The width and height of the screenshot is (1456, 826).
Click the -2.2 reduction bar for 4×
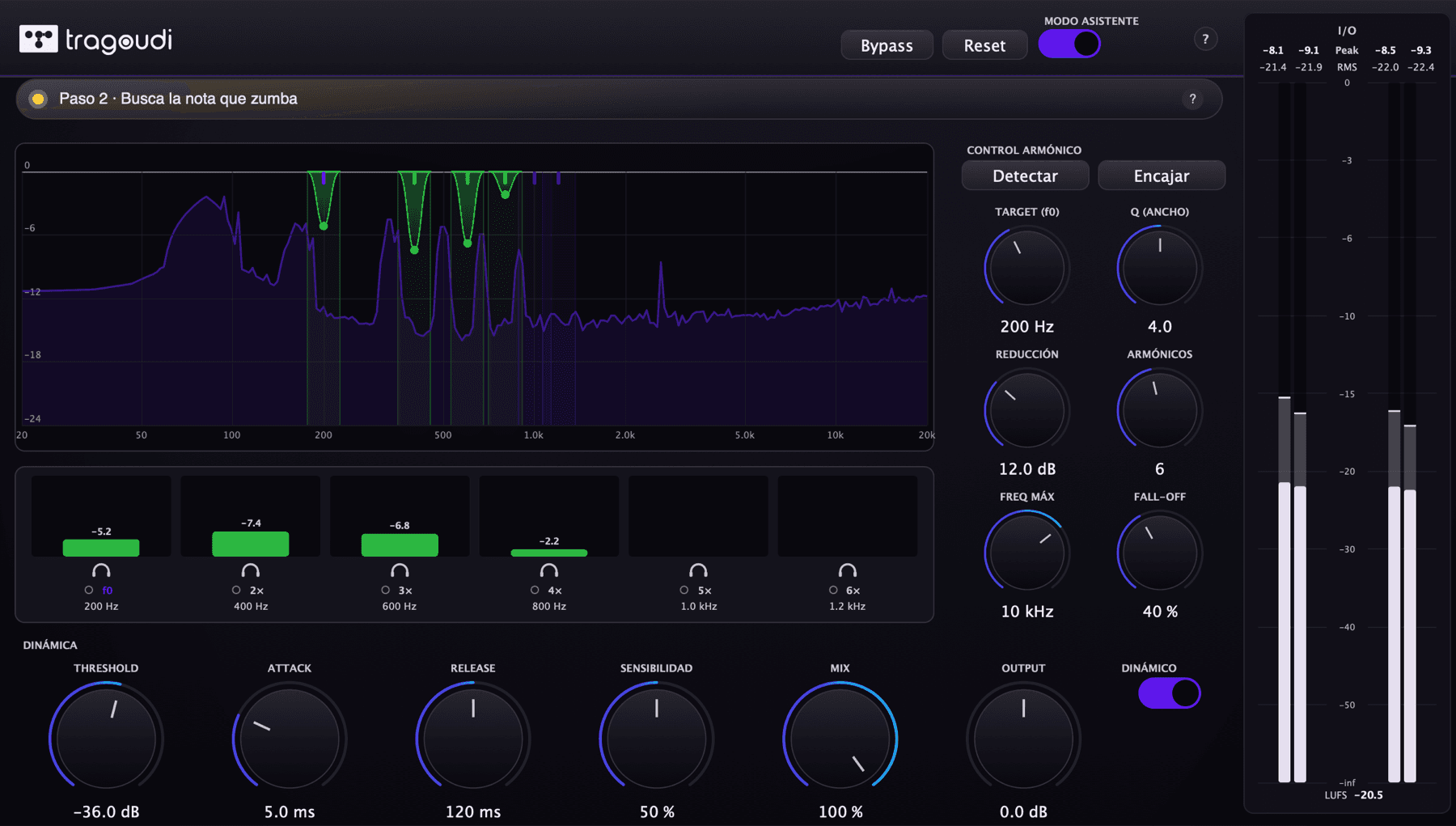coord(549,553)
